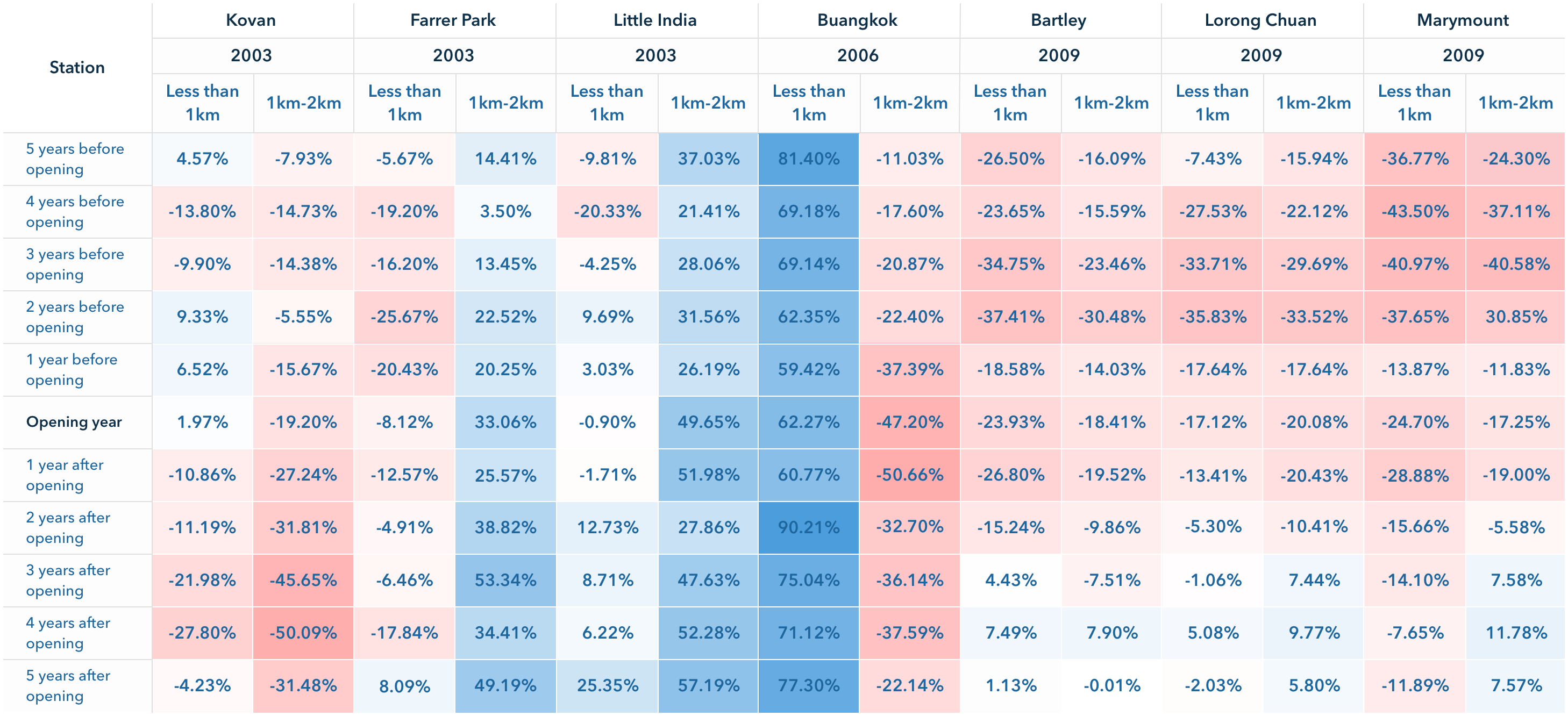Viewport: 1568px width, 716px height.
Task: Click the -0.01% Bartley cell
Action: (1111, 685)
